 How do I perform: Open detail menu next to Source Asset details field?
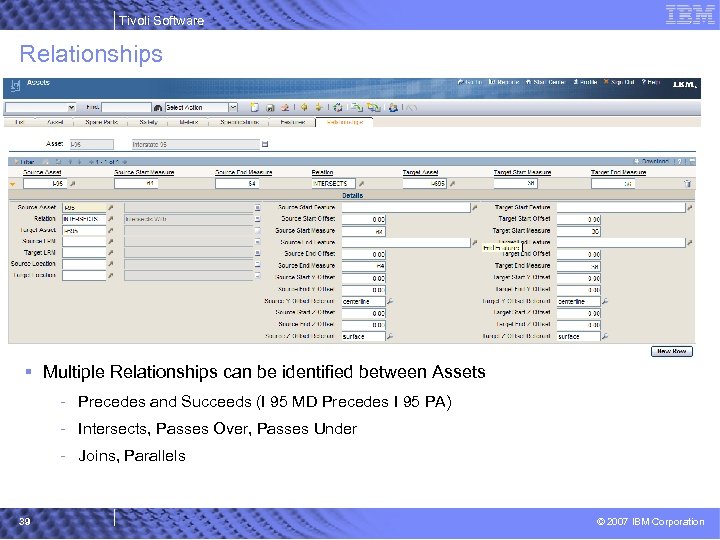pyautogui.click(x=110, y=208)
